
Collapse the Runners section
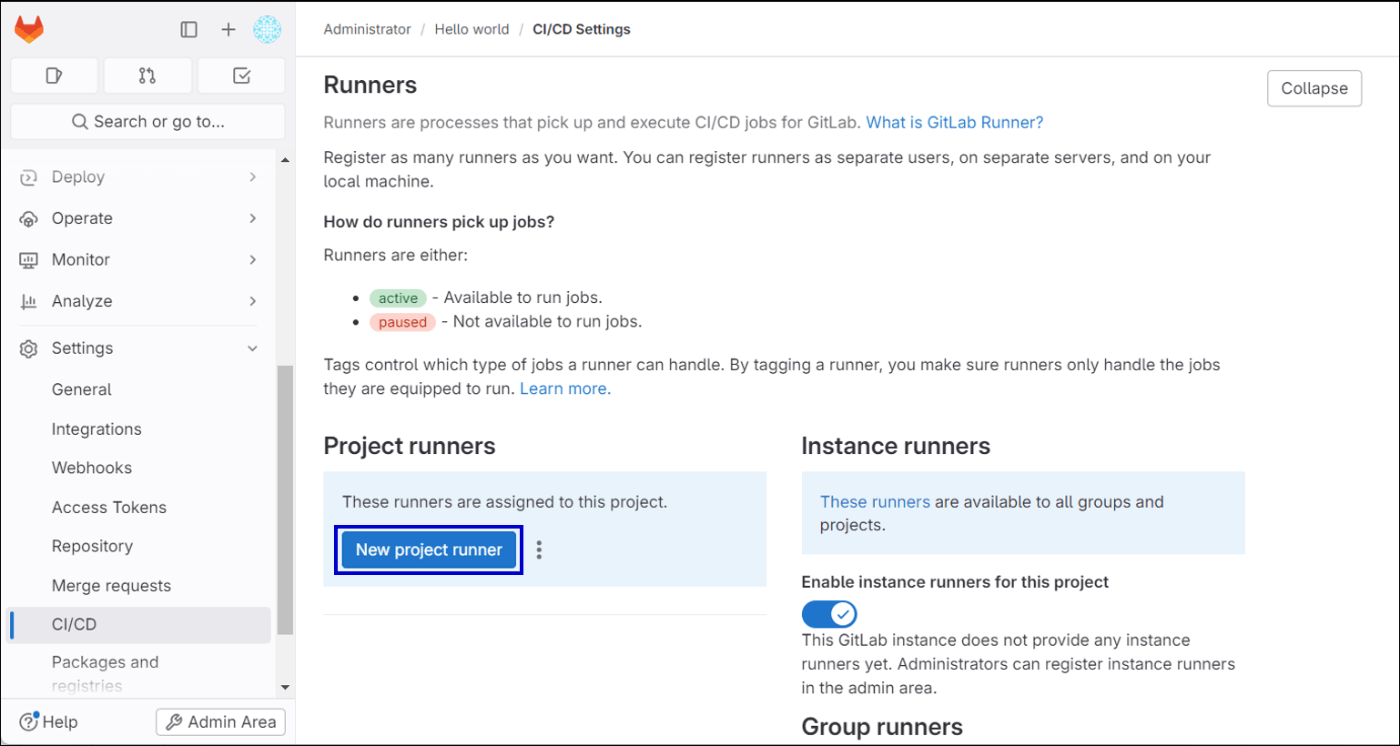1314,88
